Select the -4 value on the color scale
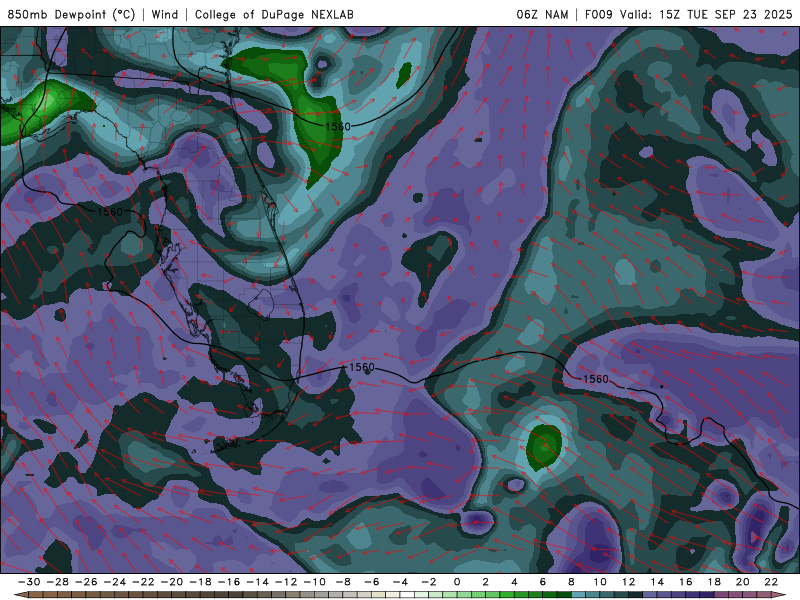The image size is (800, 600). [401, 582]
